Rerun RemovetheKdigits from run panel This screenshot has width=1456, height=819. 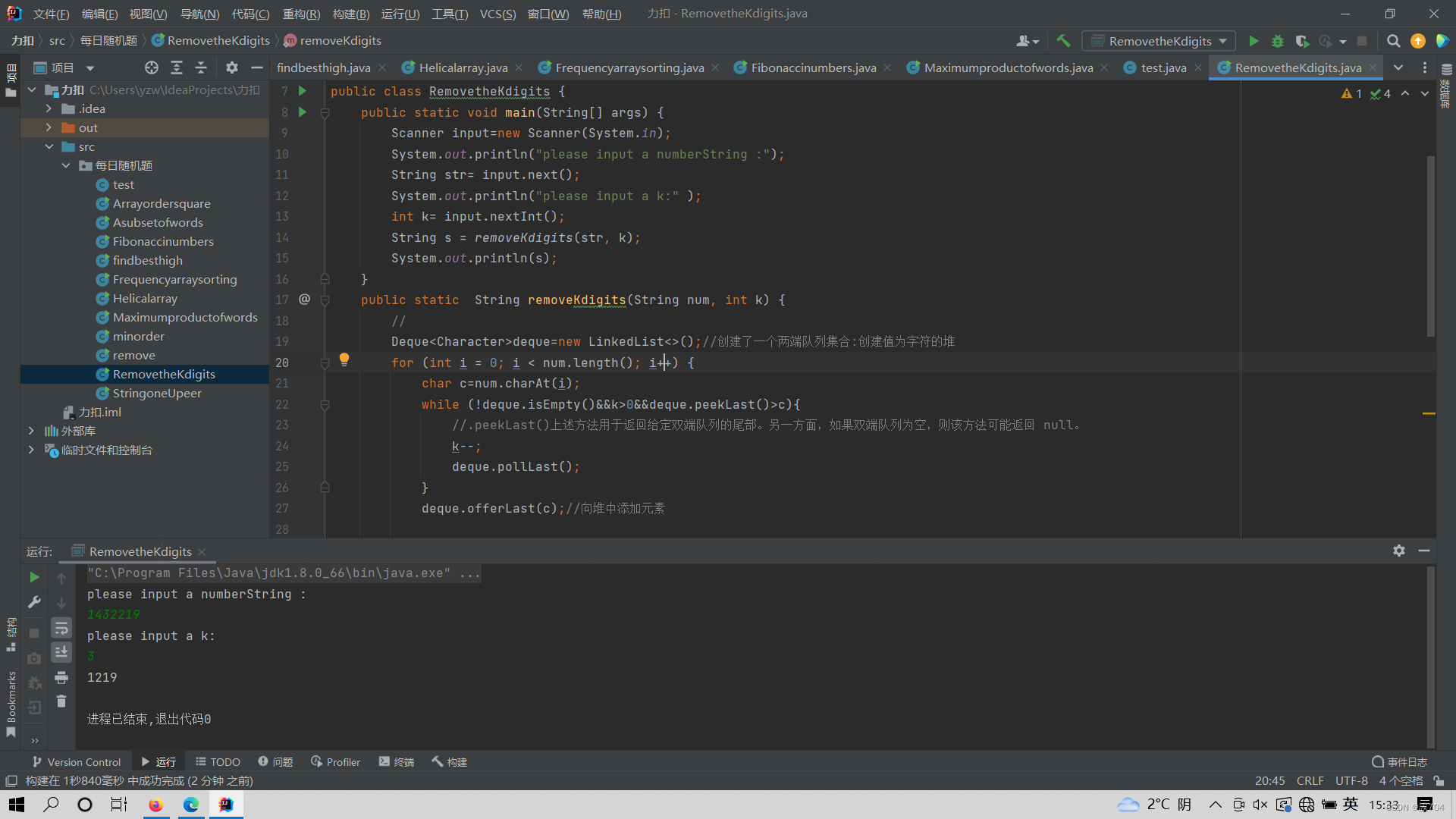34,578
